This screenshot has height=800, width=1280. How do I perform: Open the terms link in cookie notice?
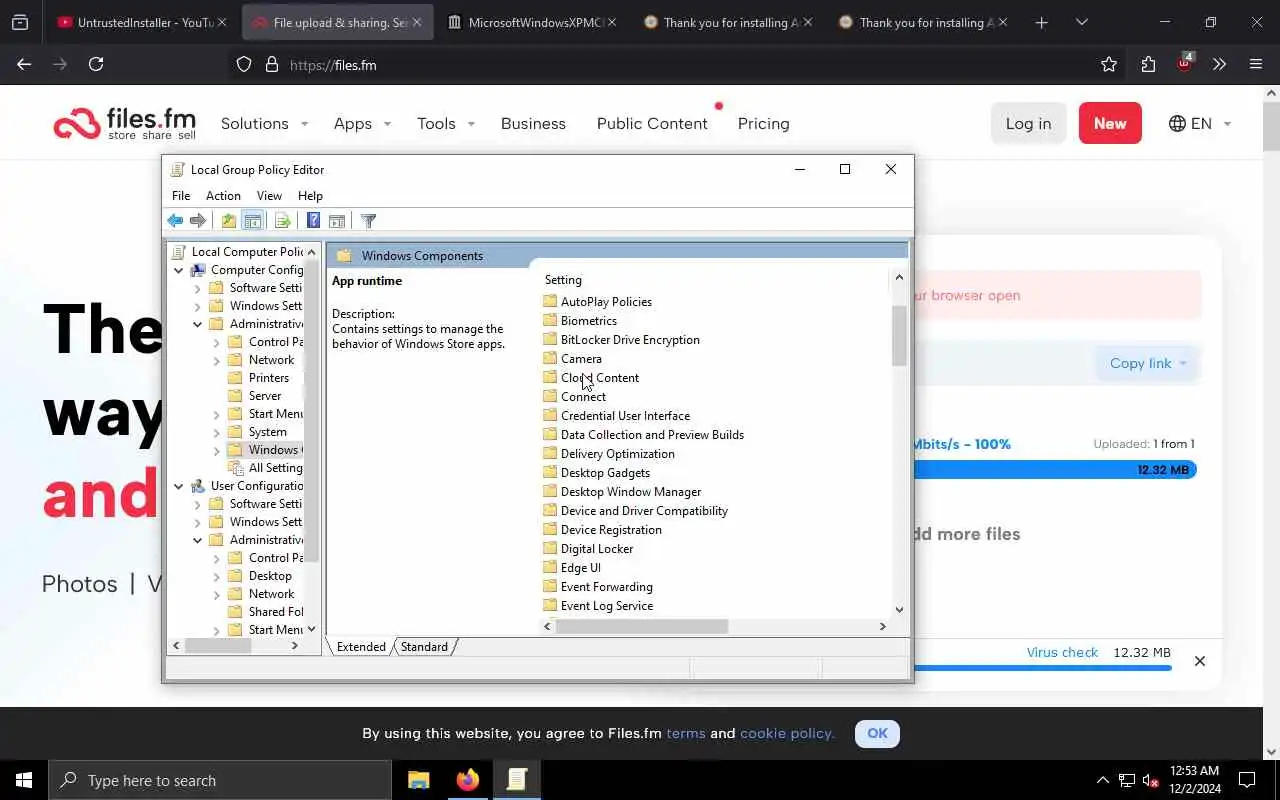point(686,733)
